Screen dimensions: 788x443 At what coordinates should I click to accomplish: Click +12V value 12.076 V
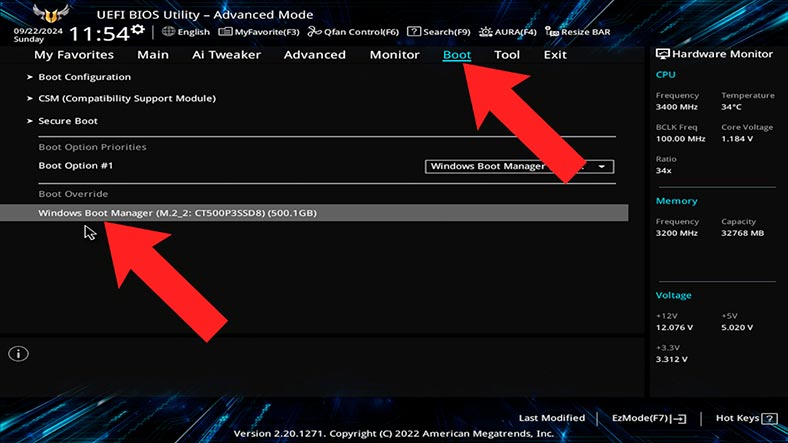pos(674,327)
